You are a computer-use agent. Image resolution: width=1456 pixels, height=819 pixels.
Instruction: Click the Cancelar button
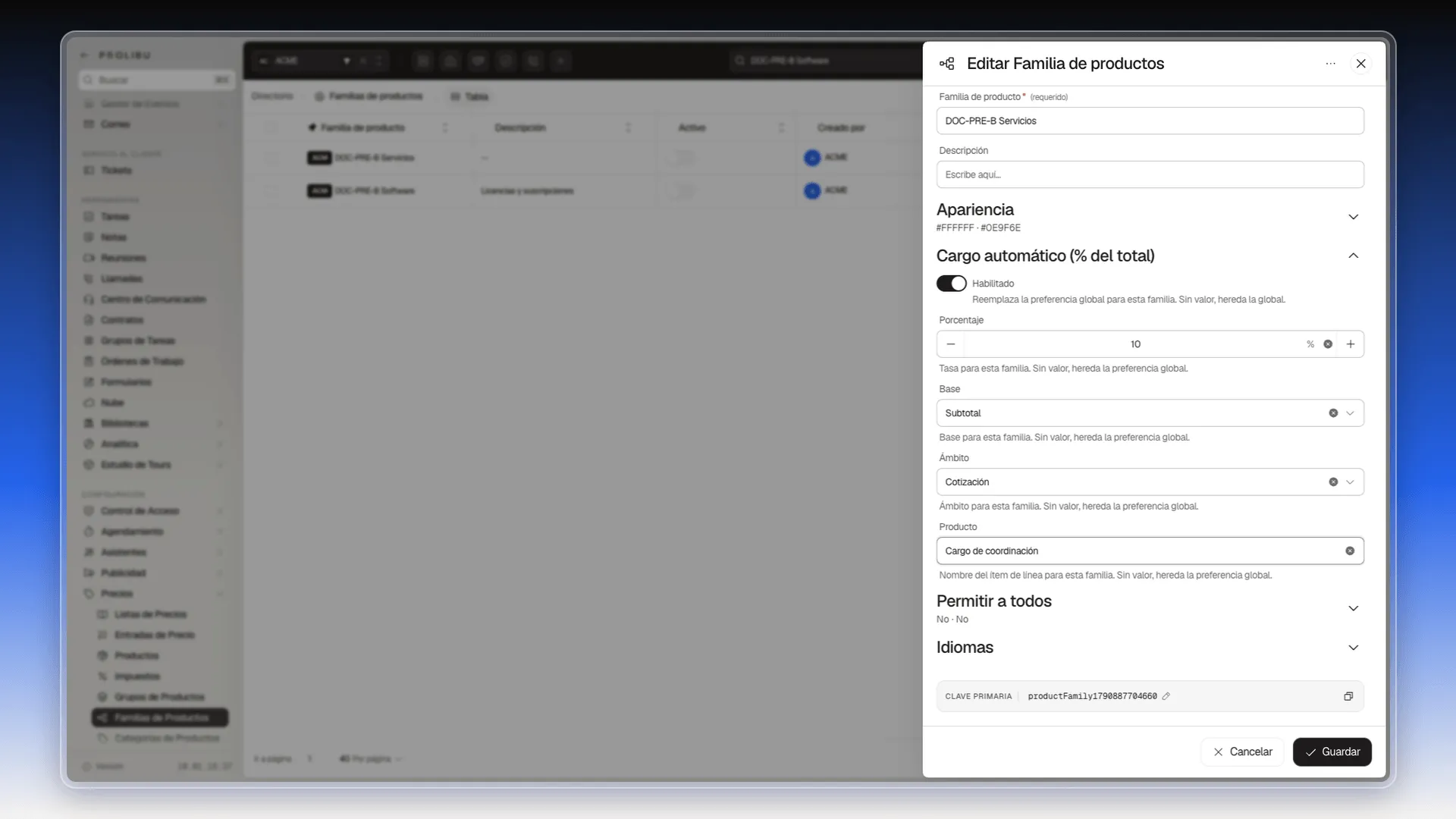[1242, 752]
